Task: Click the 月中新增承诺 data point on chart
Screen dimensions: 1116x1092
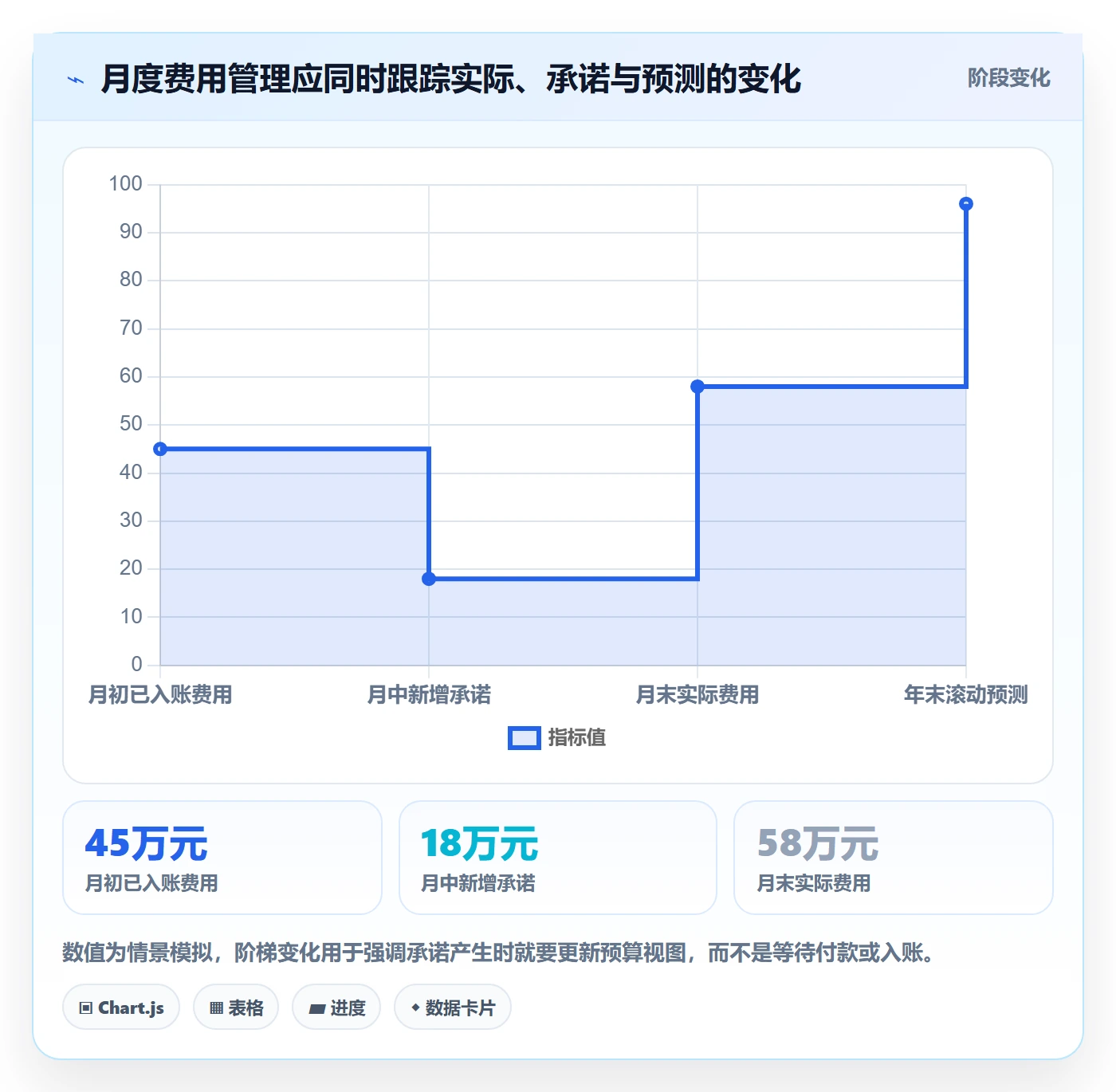Action: [429, 579]
